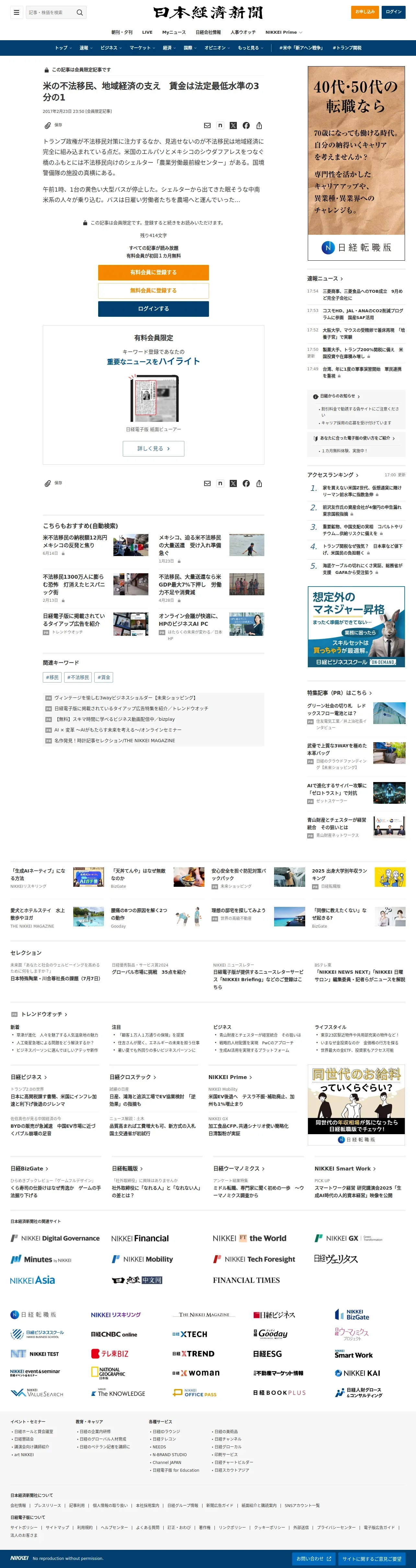Expand the 経済 navigation dropdown

169,47
